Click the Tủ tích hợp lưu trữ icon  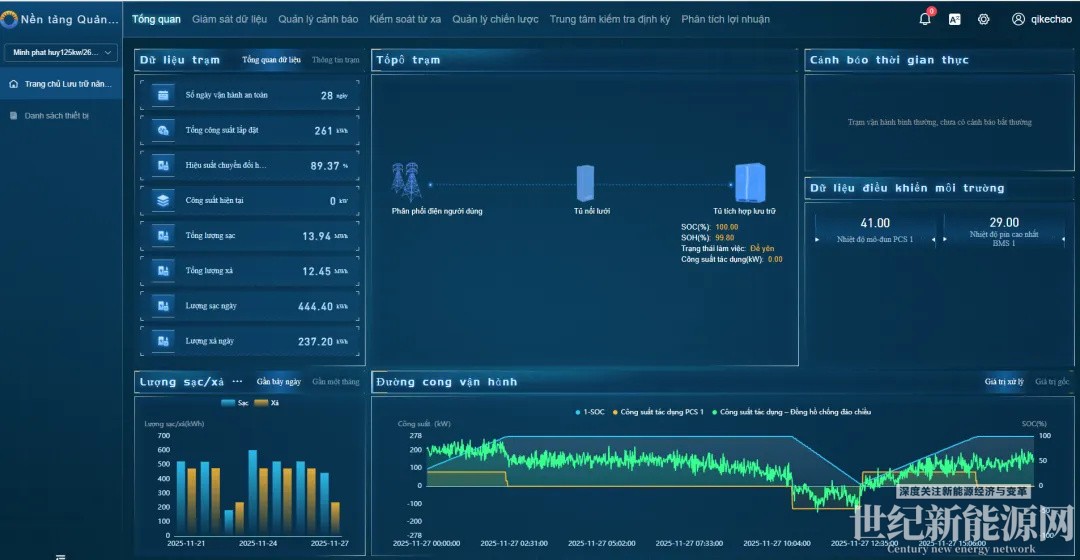pos(749,183)
